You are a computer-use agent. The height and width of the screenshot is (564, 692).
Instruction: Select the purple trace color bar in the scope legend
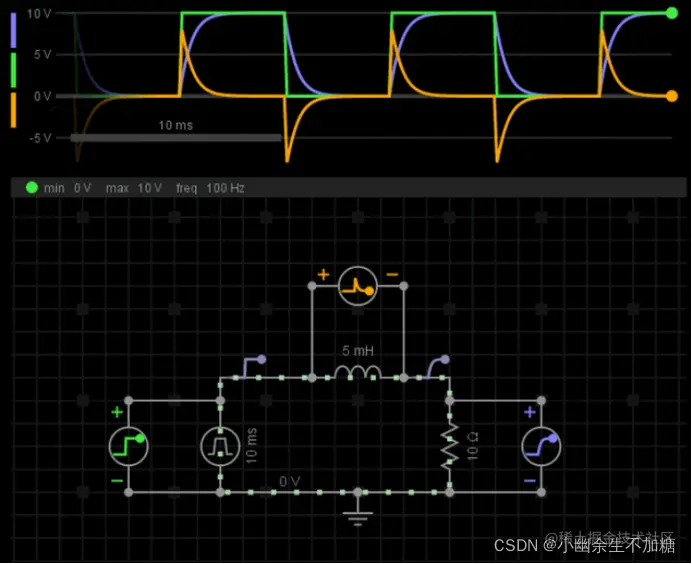tap(13, 30)
